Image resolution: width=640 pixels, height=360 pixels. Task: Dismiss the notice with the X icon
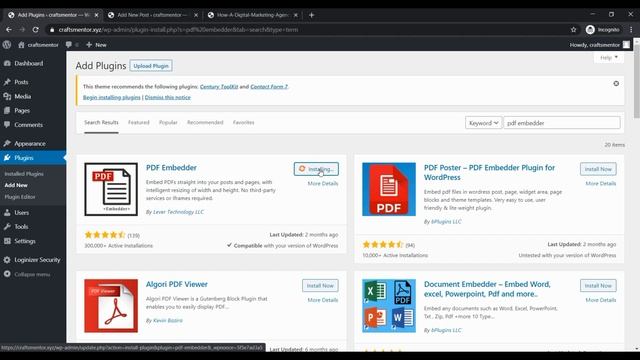616,84
